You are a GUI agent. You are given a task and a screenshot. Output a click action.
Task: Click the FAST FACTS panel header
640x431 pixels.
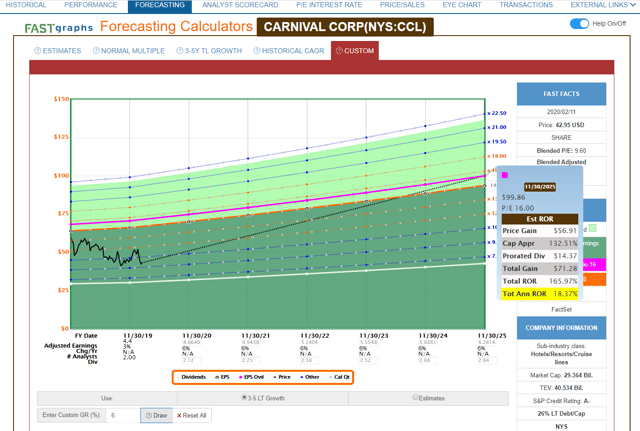(561, 94)
